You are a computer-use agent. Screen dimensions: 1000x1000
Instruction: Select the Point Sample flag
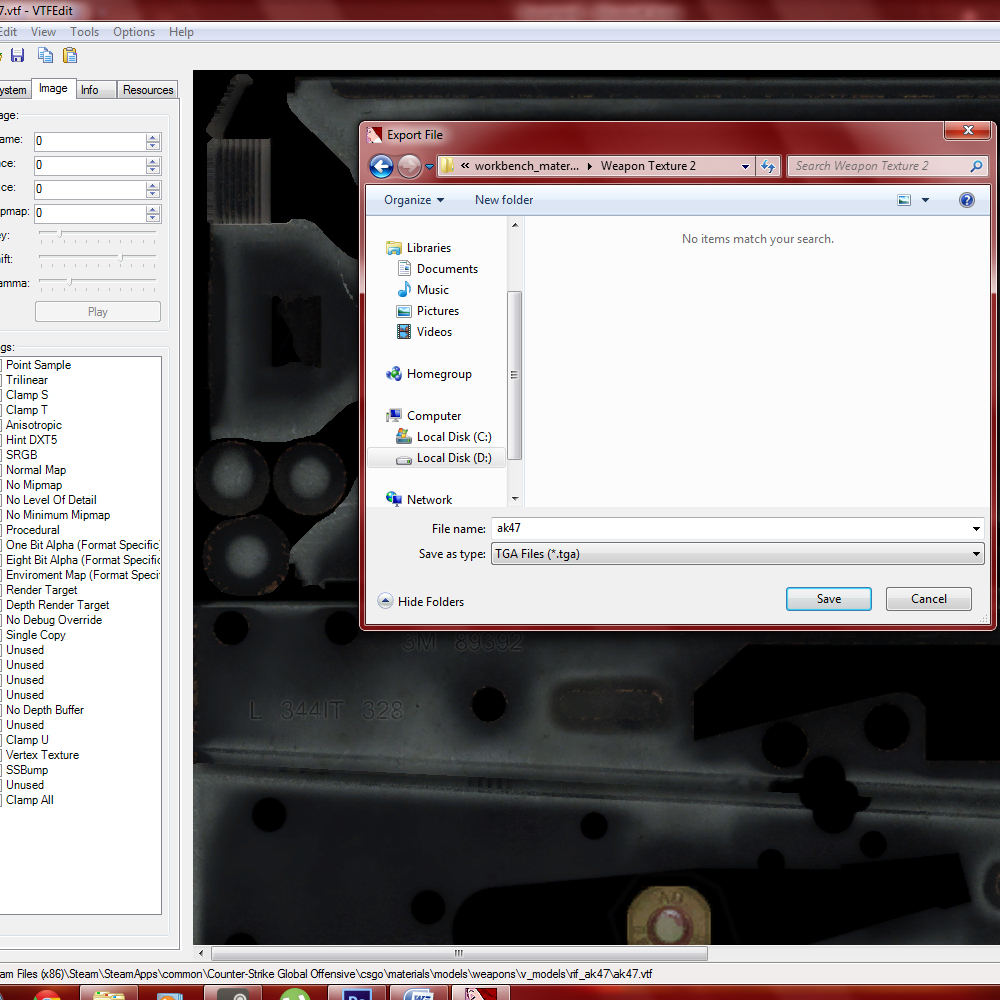click(x=38, y=365)
